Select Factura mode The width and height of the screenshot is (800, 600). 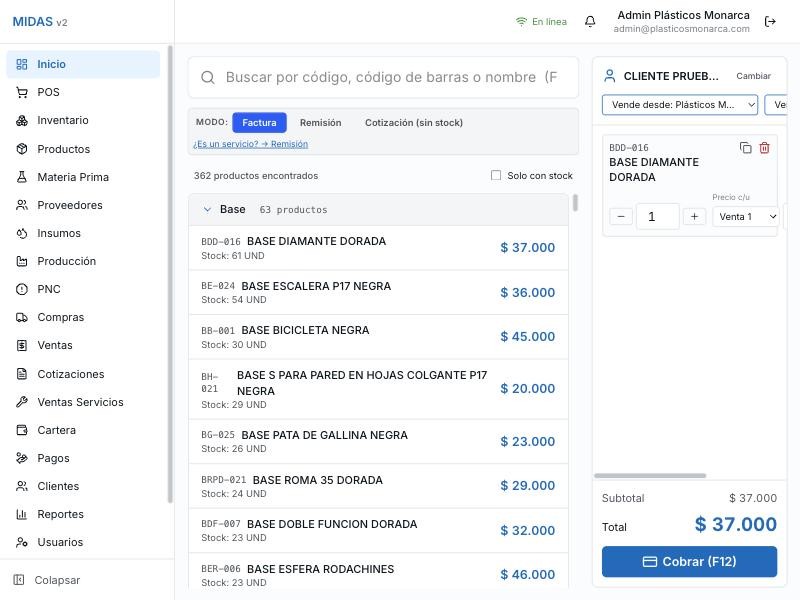pyautogui.click(x=259, y=123)
